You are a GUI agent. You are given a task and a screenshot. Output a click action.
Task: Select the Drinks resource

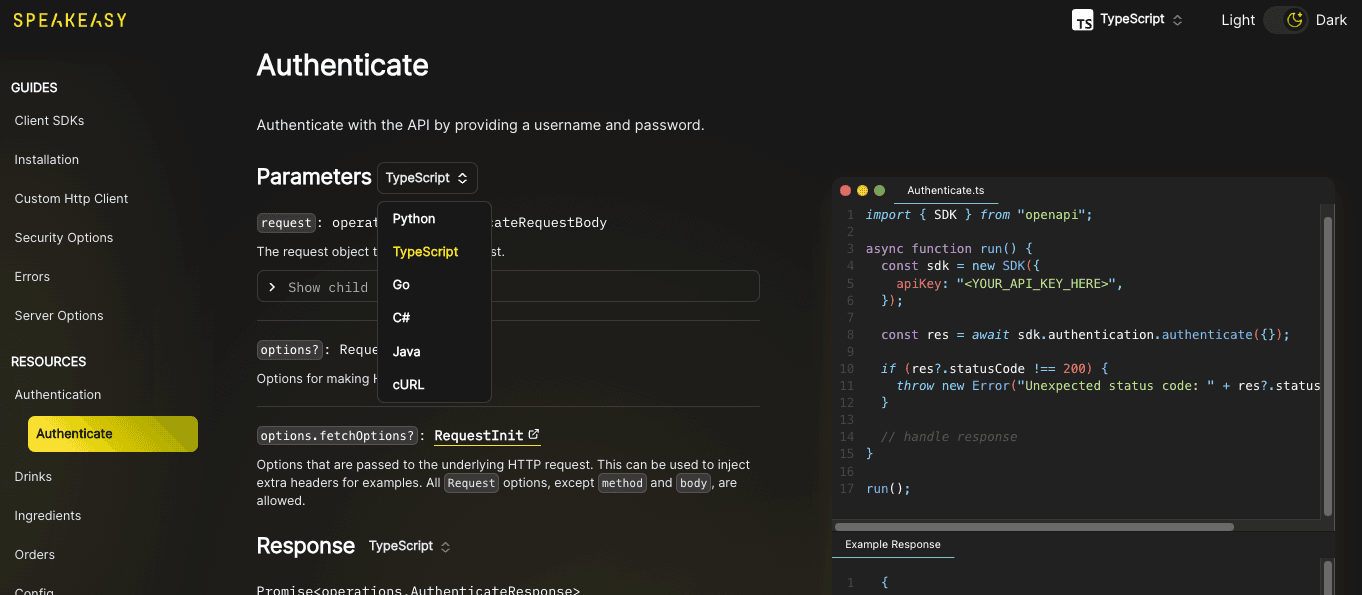pos(33,477)
